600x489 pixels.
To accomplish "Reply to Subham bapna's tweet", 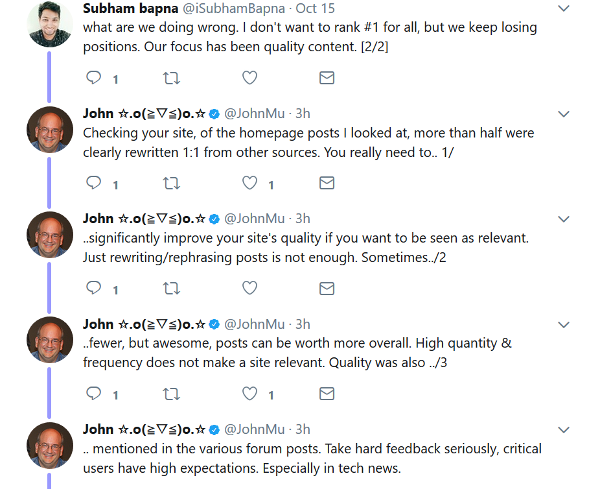I will 95,78.
